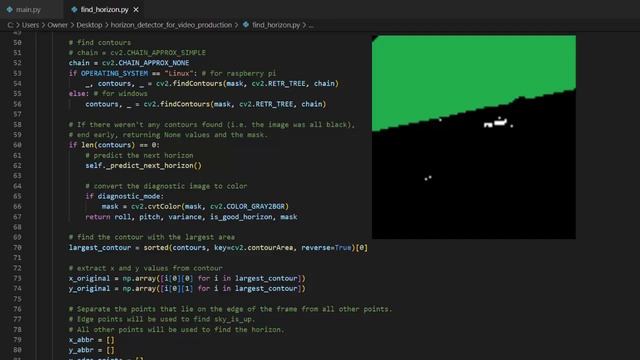
Task: Open the C: drive breadcrumb segment
Action: [10, 25]
